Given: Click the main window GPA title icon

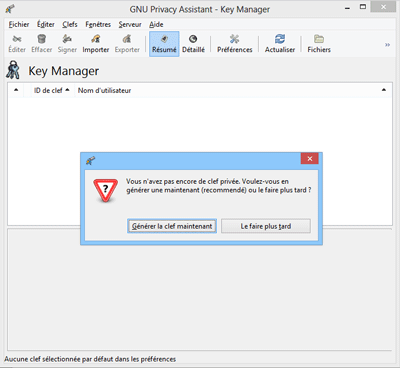Looking at the screenshot, I should 10,9.
